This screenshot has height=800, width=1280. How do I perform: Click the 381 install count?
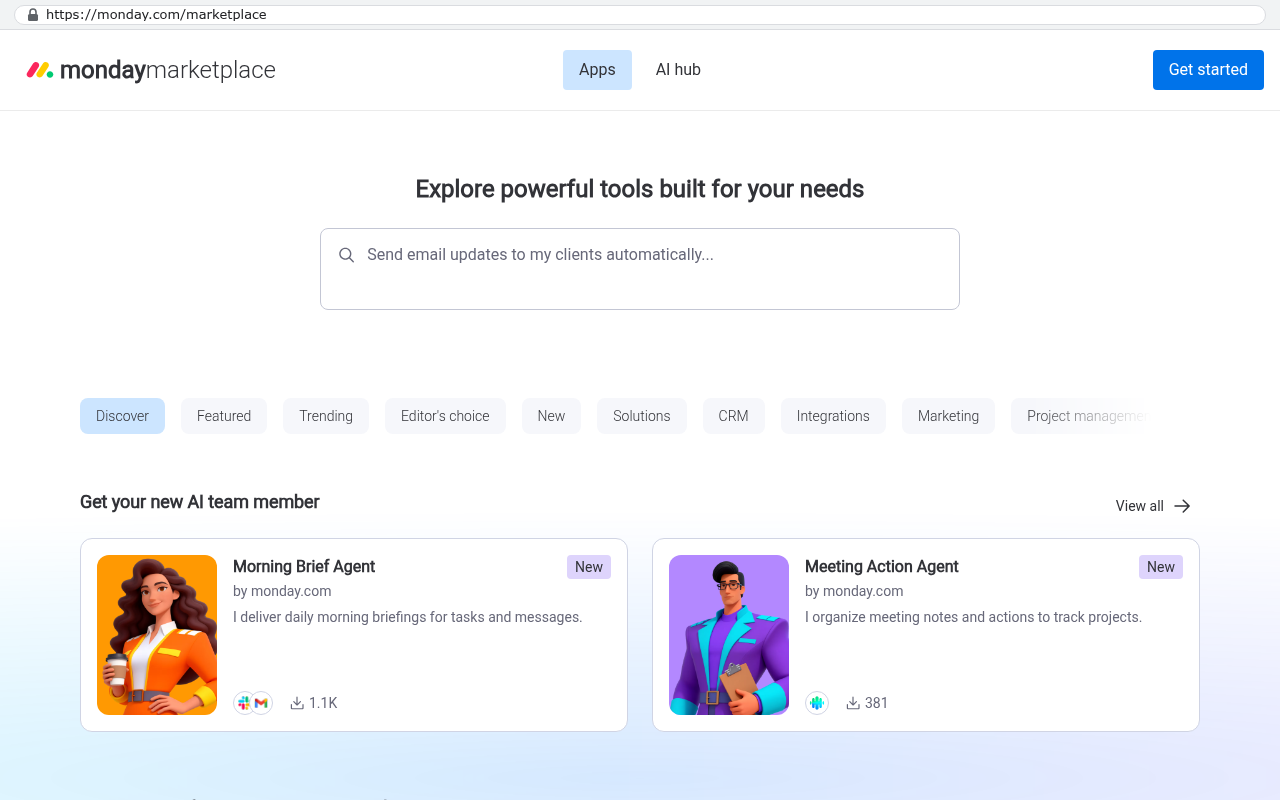pos(877,703)
